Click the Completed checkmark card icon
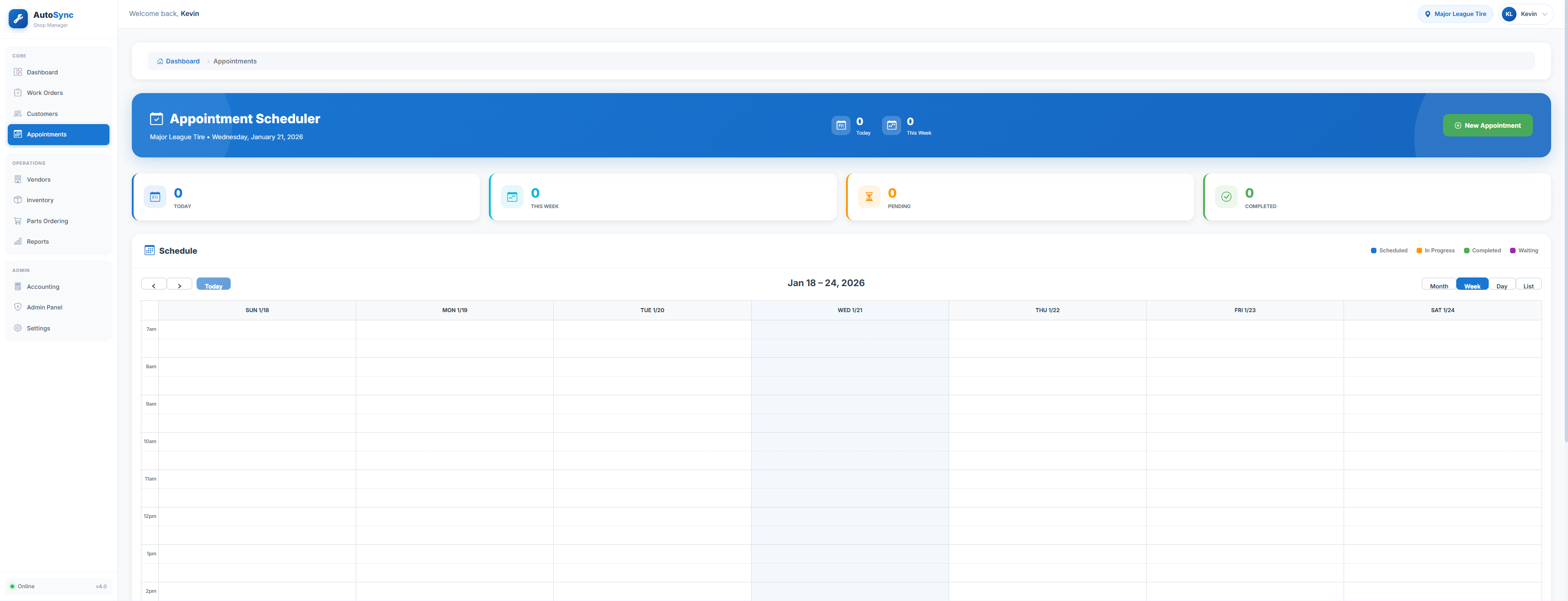Screen dimensions: 1568x601 pyautogui.click(x=1226, y=197)
